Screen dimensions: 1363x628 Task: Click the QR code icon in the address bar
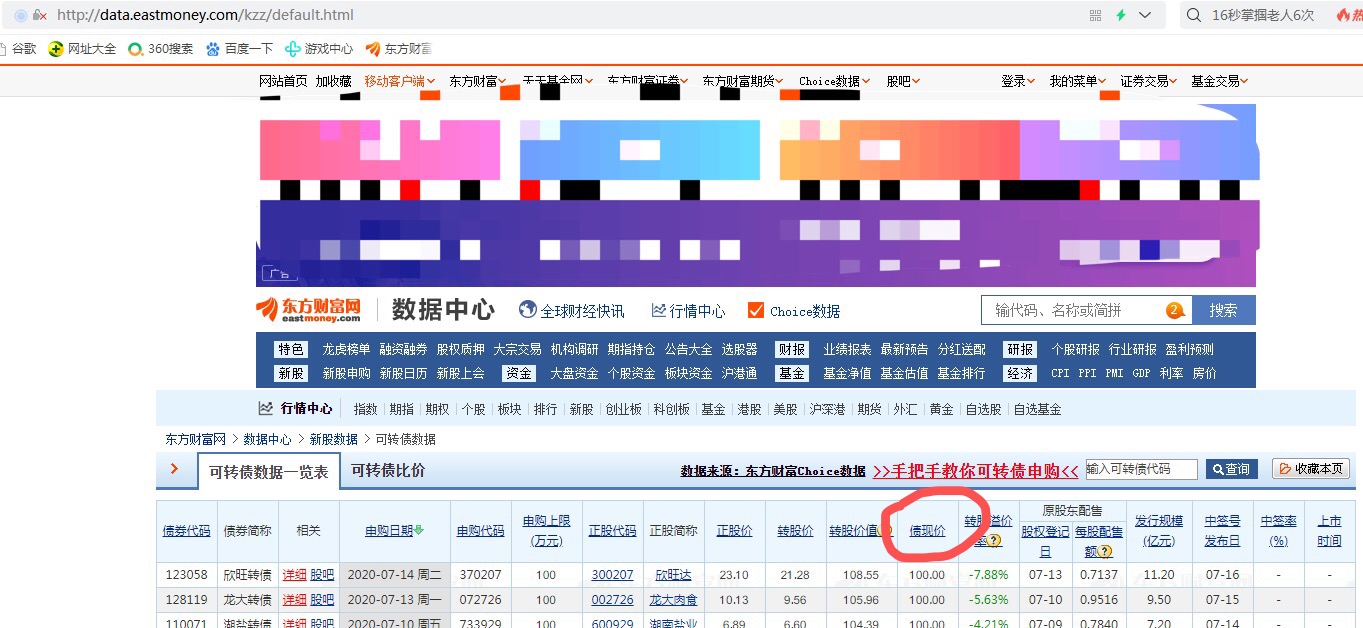[1095, 13]
